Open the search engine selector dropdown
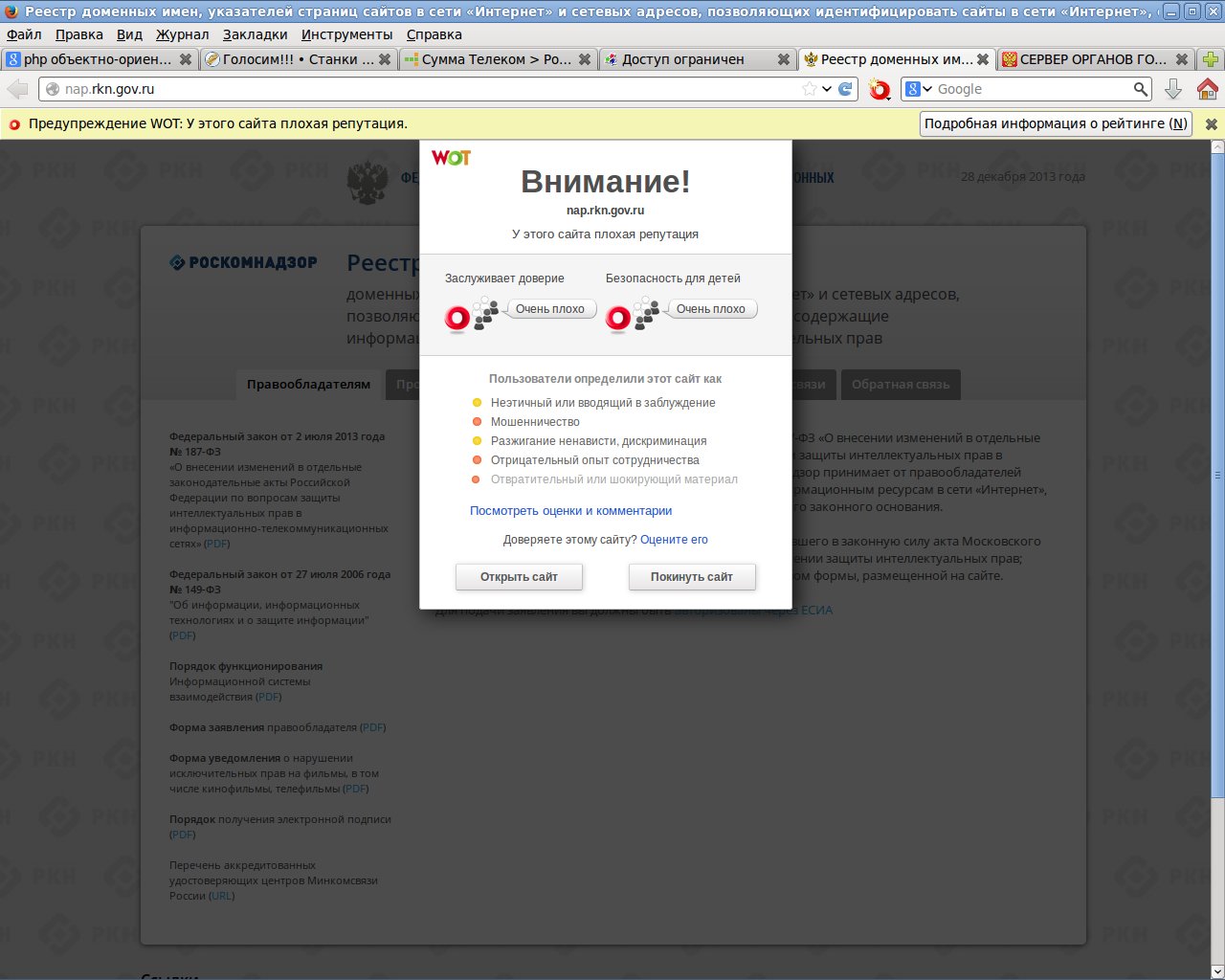The height and width of the screenshot is (980, 1225). [x=919, y=89]
